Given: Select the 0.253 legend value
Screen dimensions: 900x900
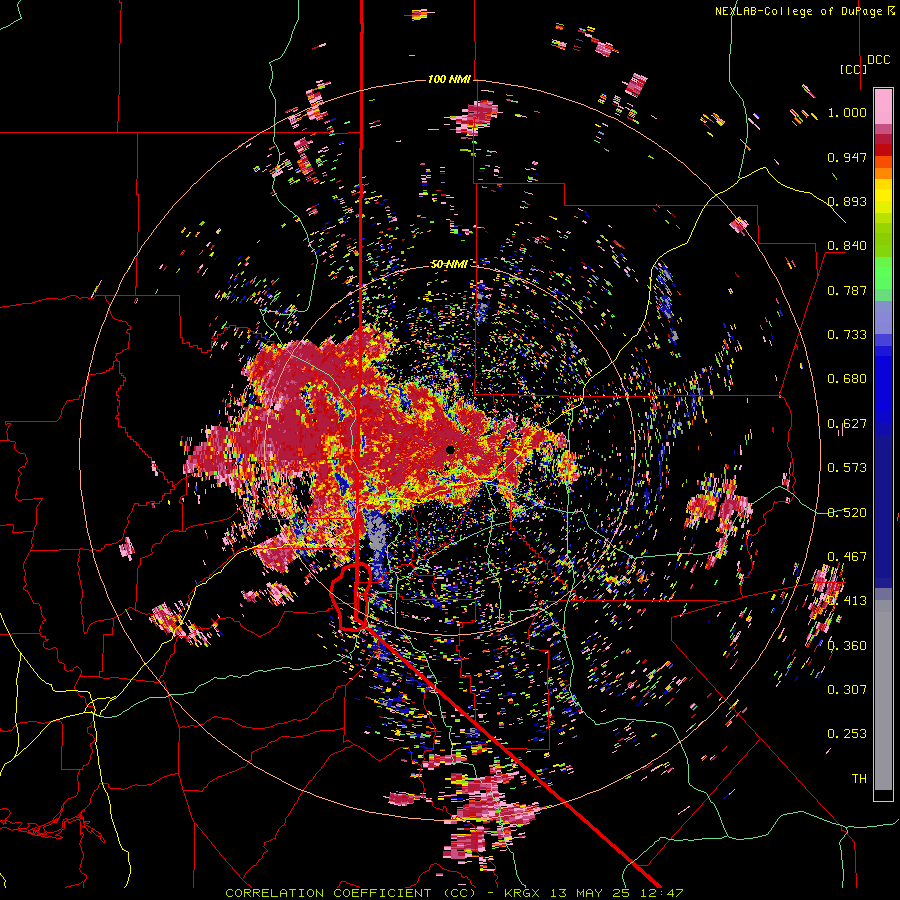Looking at the screenshot, I should [847, 734].
